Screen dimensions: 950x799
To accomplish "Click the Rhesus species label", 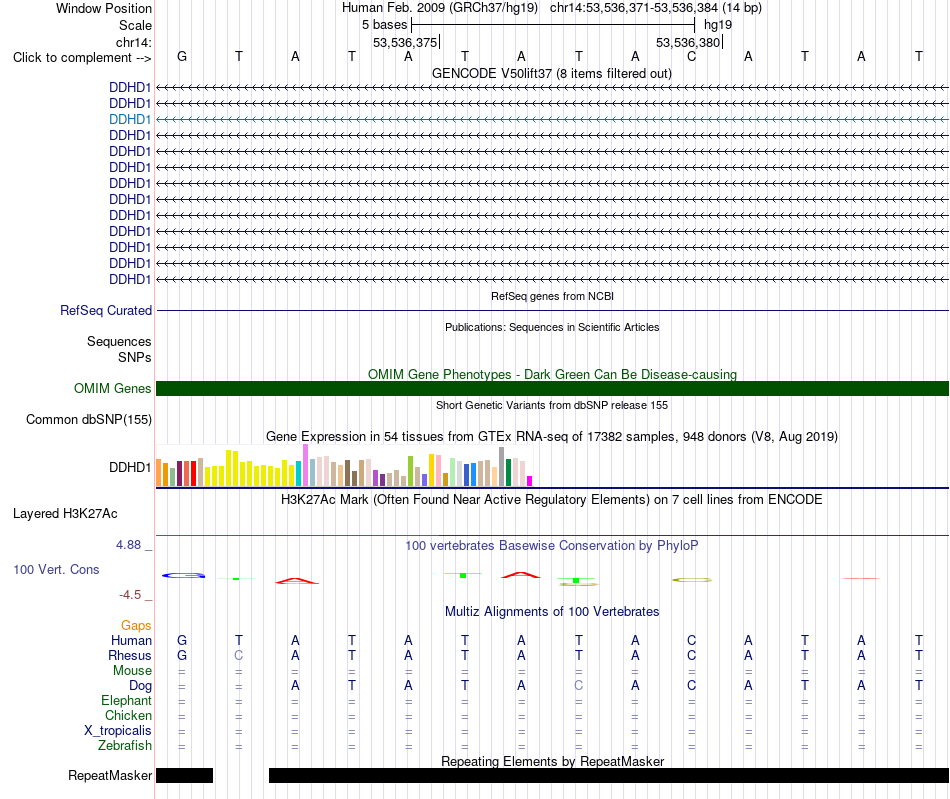I will coord(130,655).
